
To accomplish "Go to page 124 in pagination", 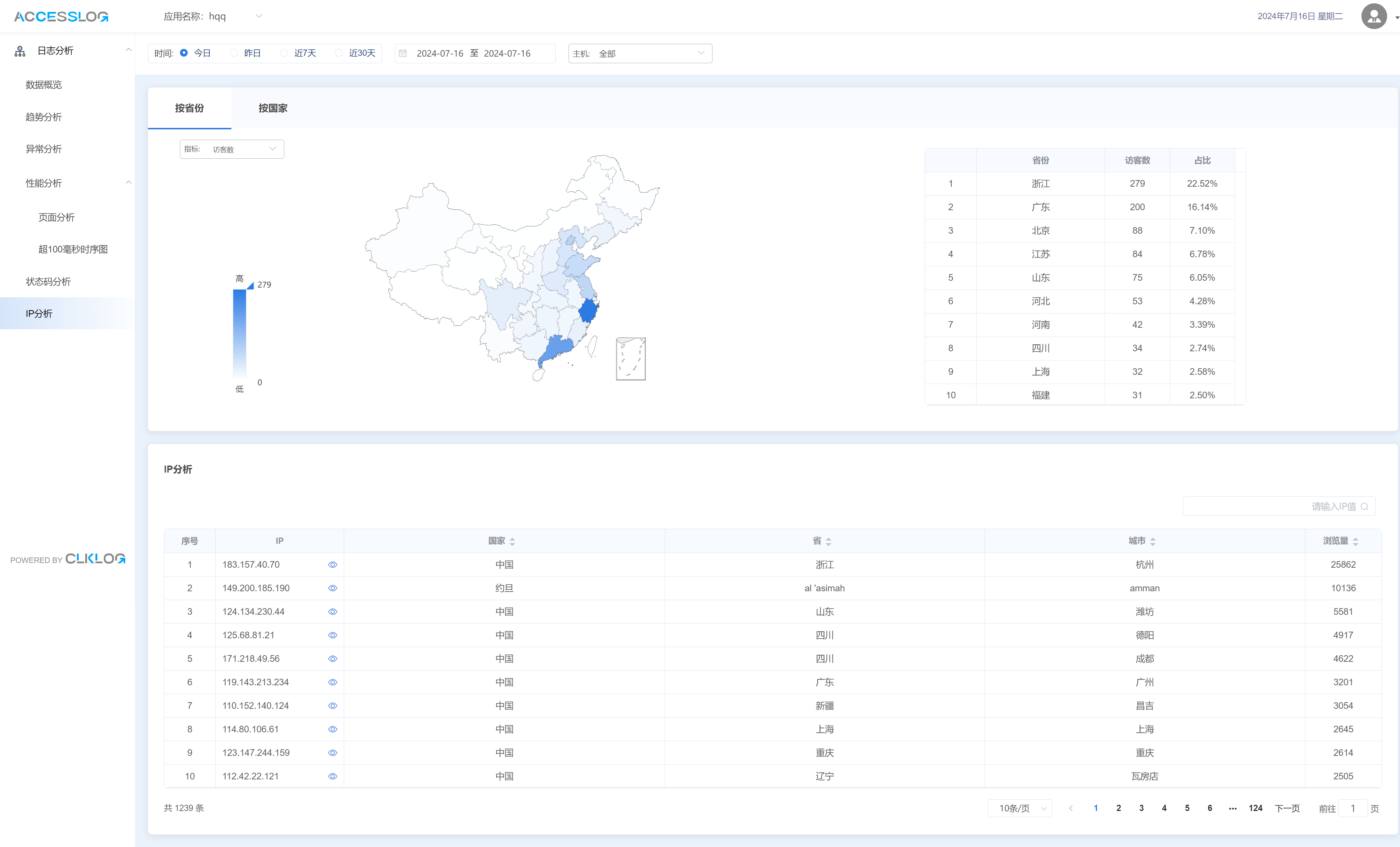I will (x=1255, y=808).
